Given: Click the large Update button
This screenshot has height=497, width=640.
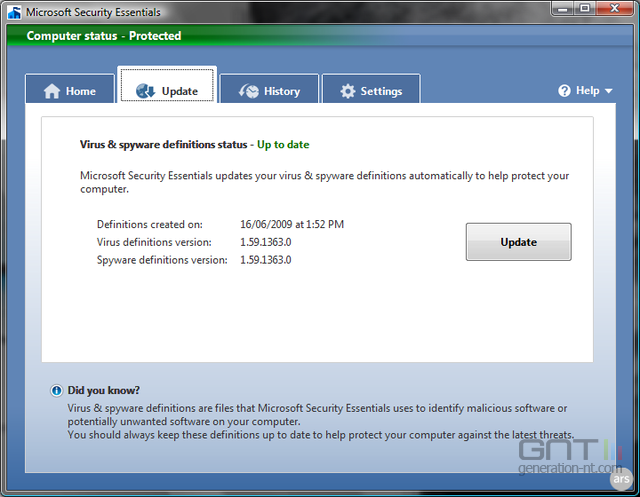Looking at the screenshot, I should [518, 242].
